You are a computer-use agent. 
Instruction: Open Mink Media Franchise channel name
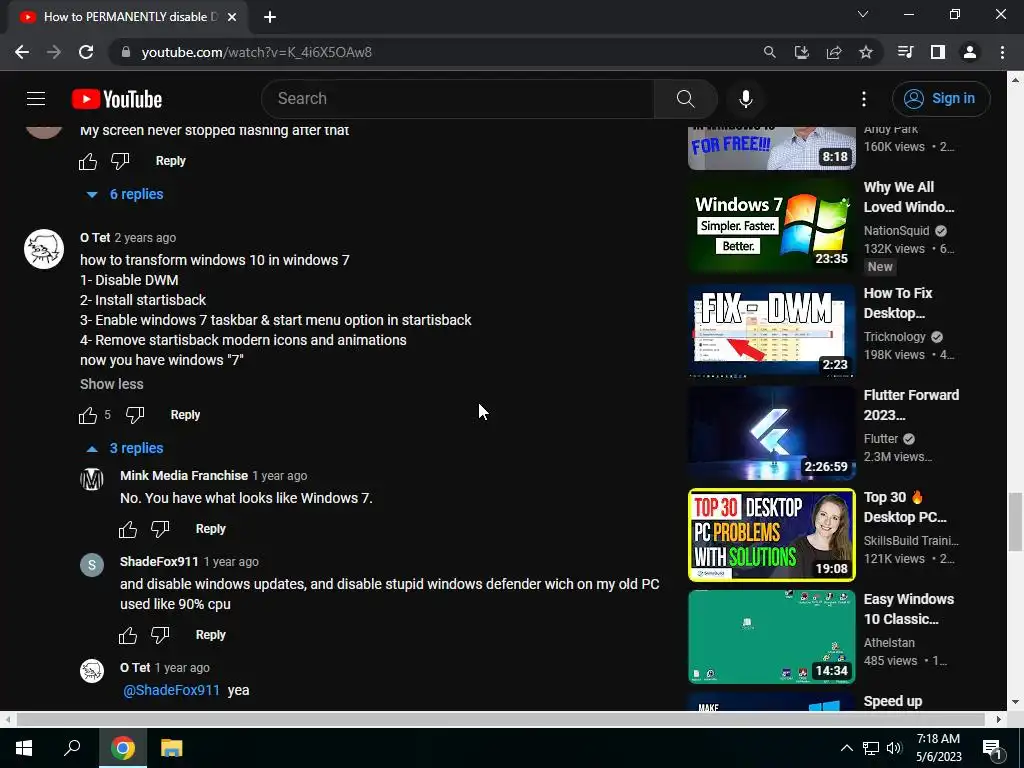coord(184,476)
